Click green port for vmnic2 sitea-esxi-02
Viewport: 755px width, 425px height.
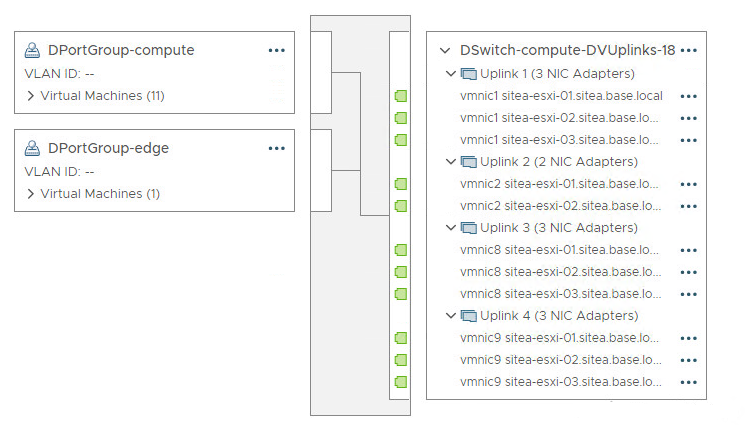pyautogui.click(x=401, y=206)
